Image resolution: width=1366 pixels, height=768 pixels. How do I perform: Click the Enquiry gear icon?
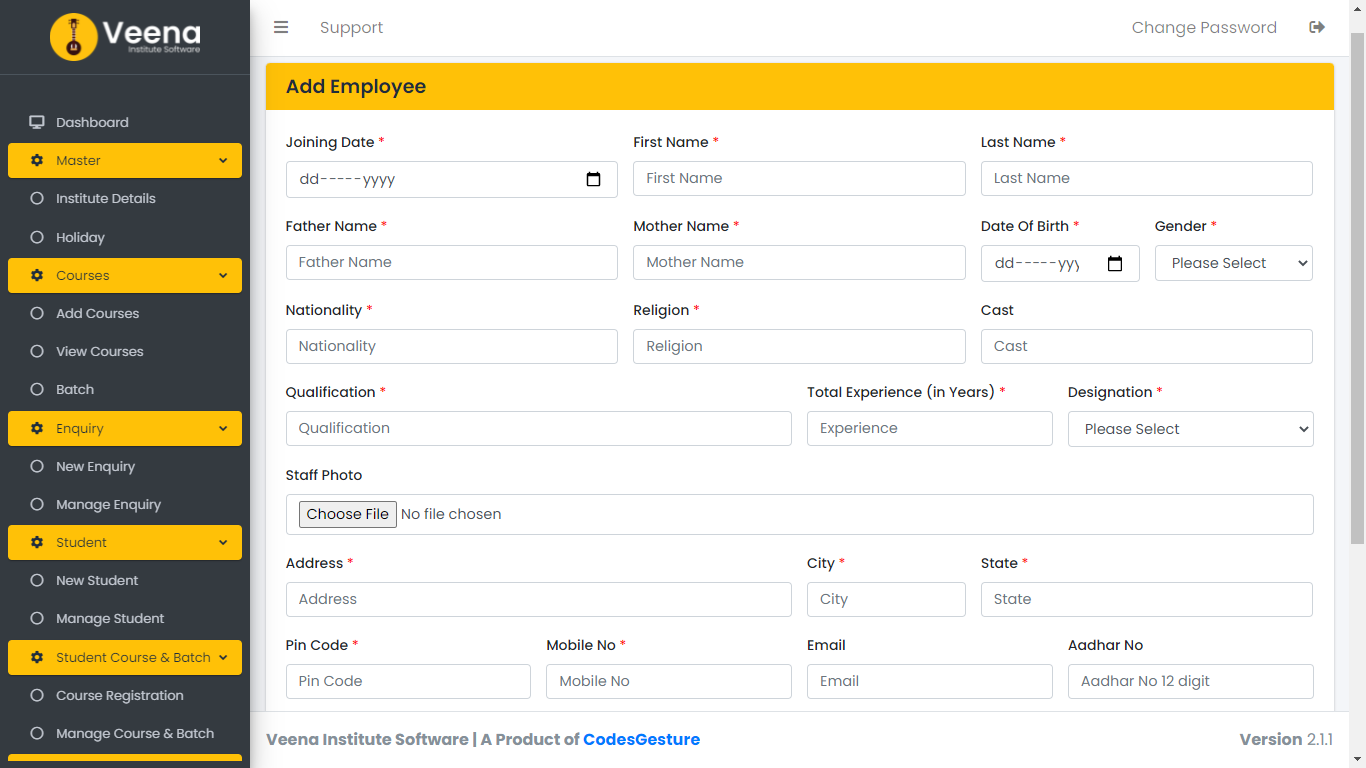(x=37, y=428)
